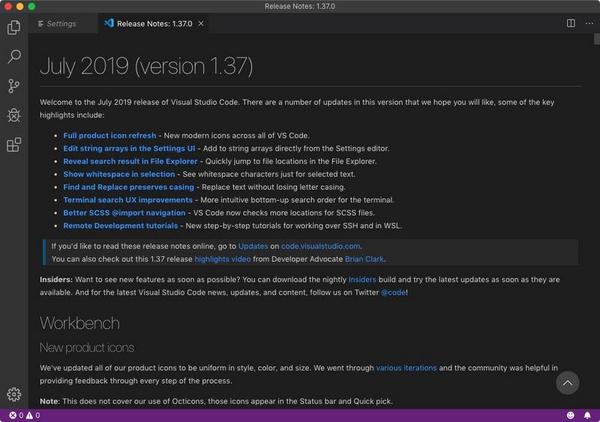The height and width of the screenshot is (422, 600).
Task: Open Source Control view
Action: point(14,86)
